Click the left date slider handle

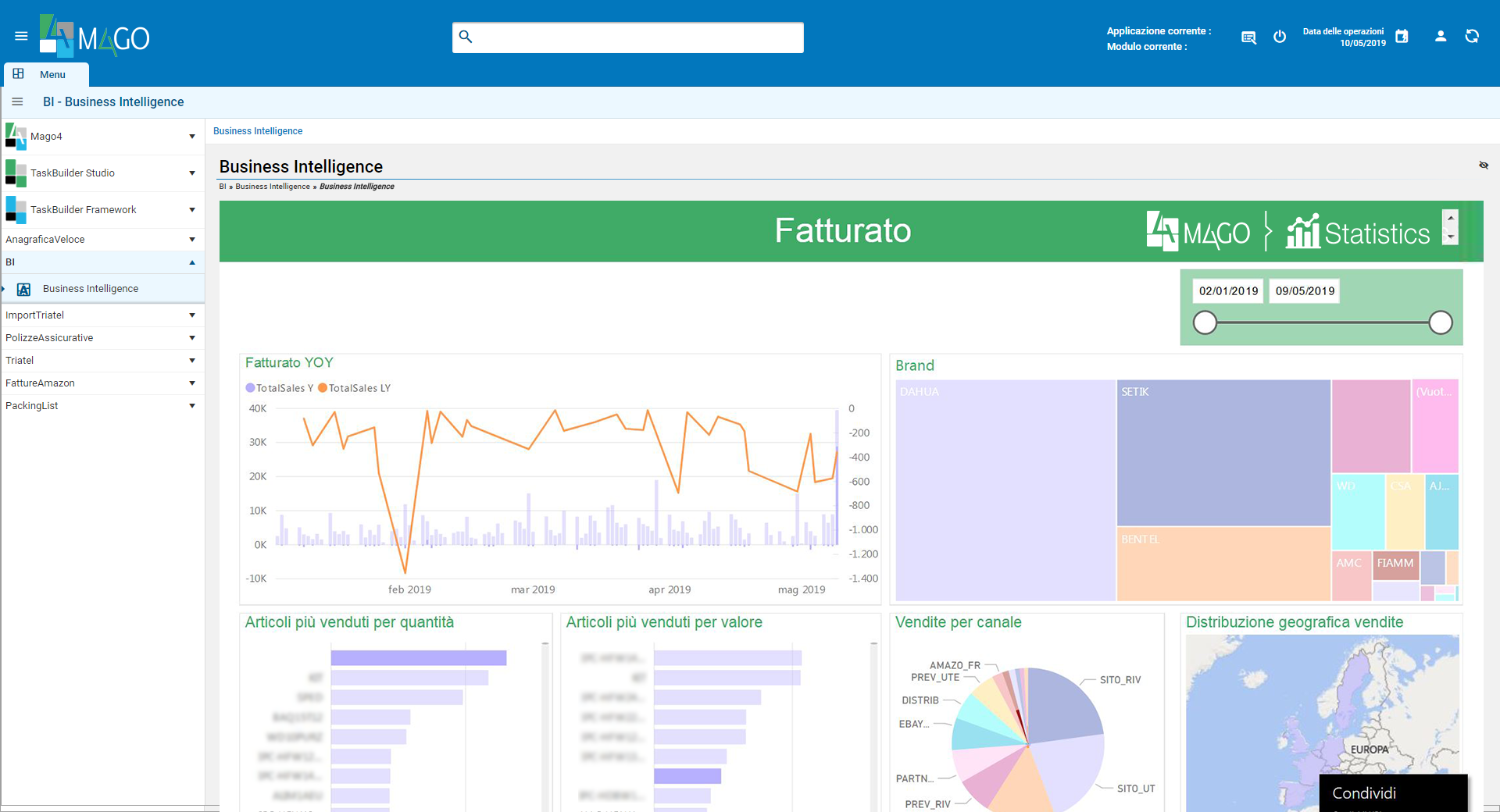[1205, 322]
